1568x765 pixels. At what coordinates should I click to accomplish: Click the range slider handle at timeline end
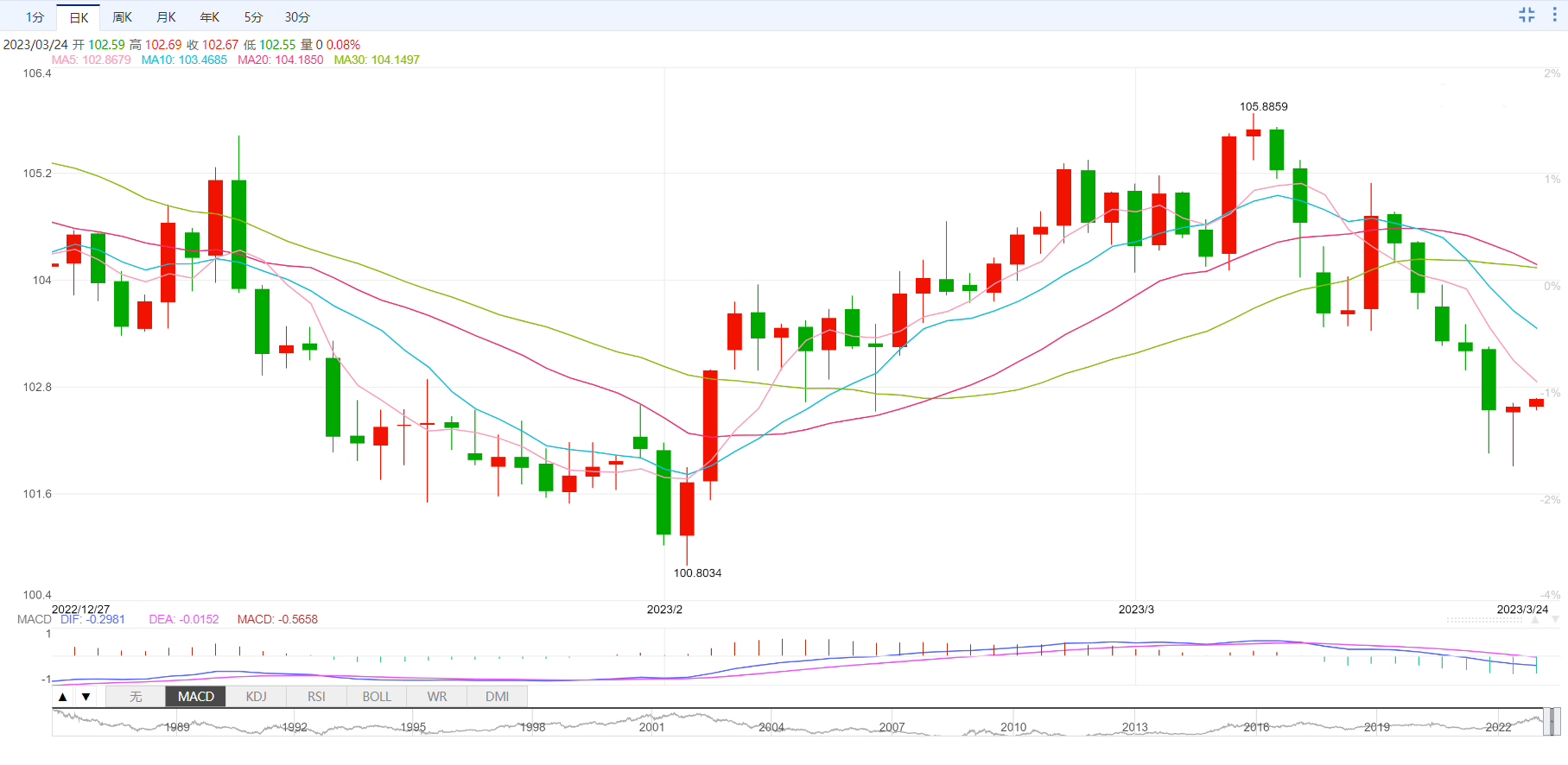pos(1552,722)
